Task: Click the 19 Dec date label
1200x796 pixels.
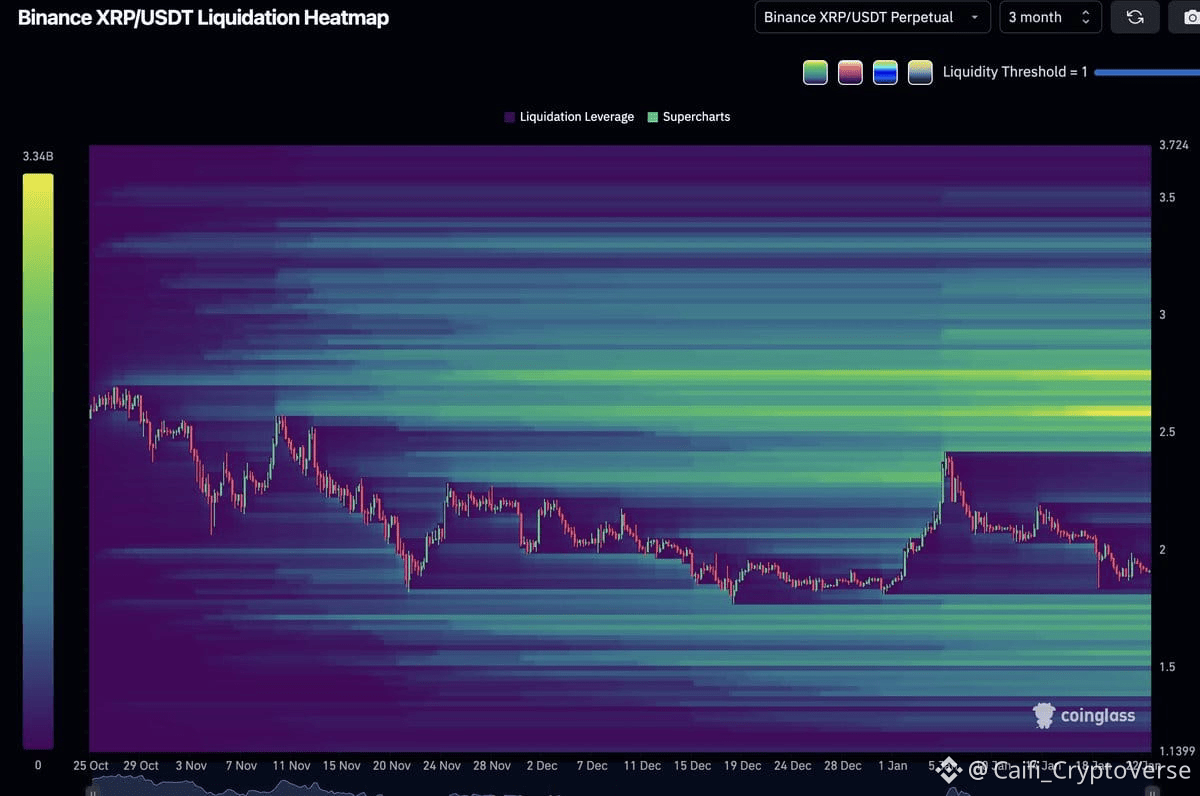Action: tap(742, 765)
